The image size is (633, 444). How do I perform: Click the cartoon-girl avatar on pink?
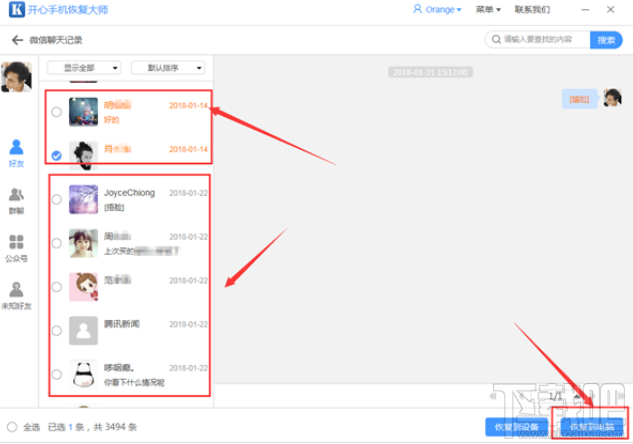[84, 287]
